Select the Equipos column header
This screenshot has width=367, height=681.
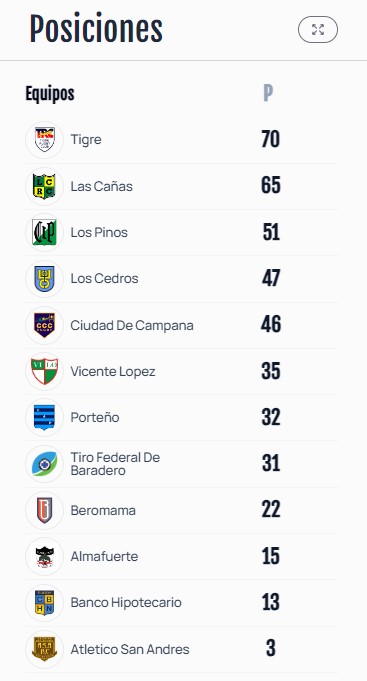tap(50, 93)
